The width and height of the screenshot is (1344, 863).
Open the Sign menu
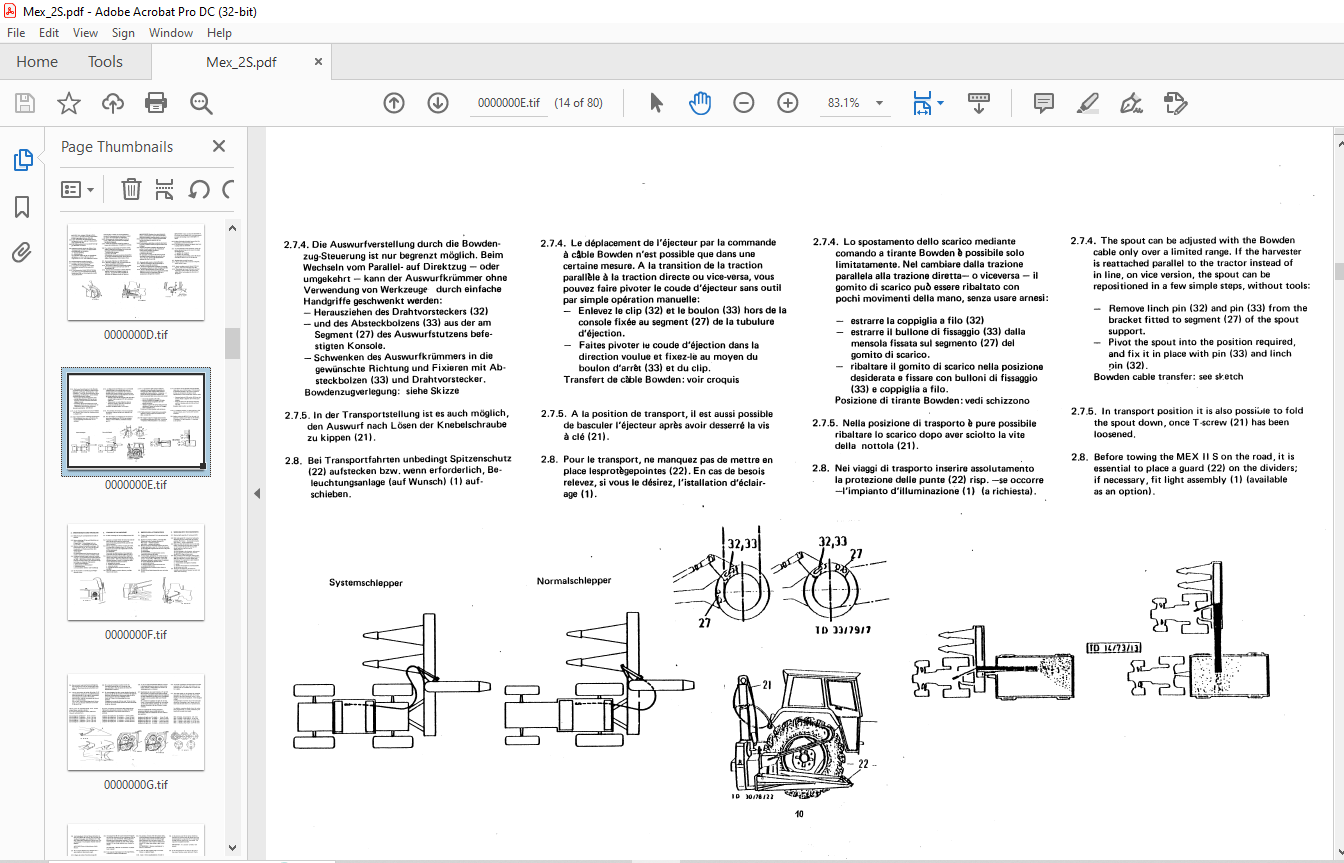123,33
